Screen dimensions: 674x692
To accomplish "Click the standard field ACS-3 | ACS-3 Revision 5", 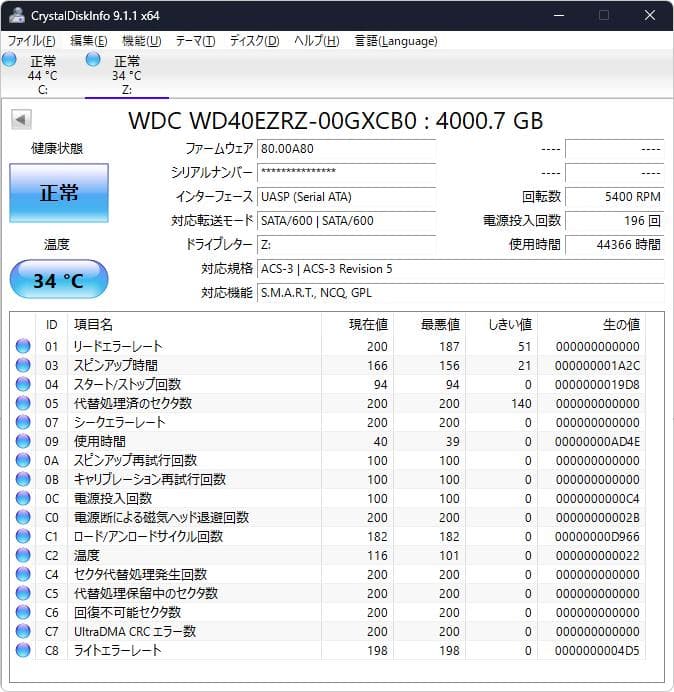I will 460,269.
